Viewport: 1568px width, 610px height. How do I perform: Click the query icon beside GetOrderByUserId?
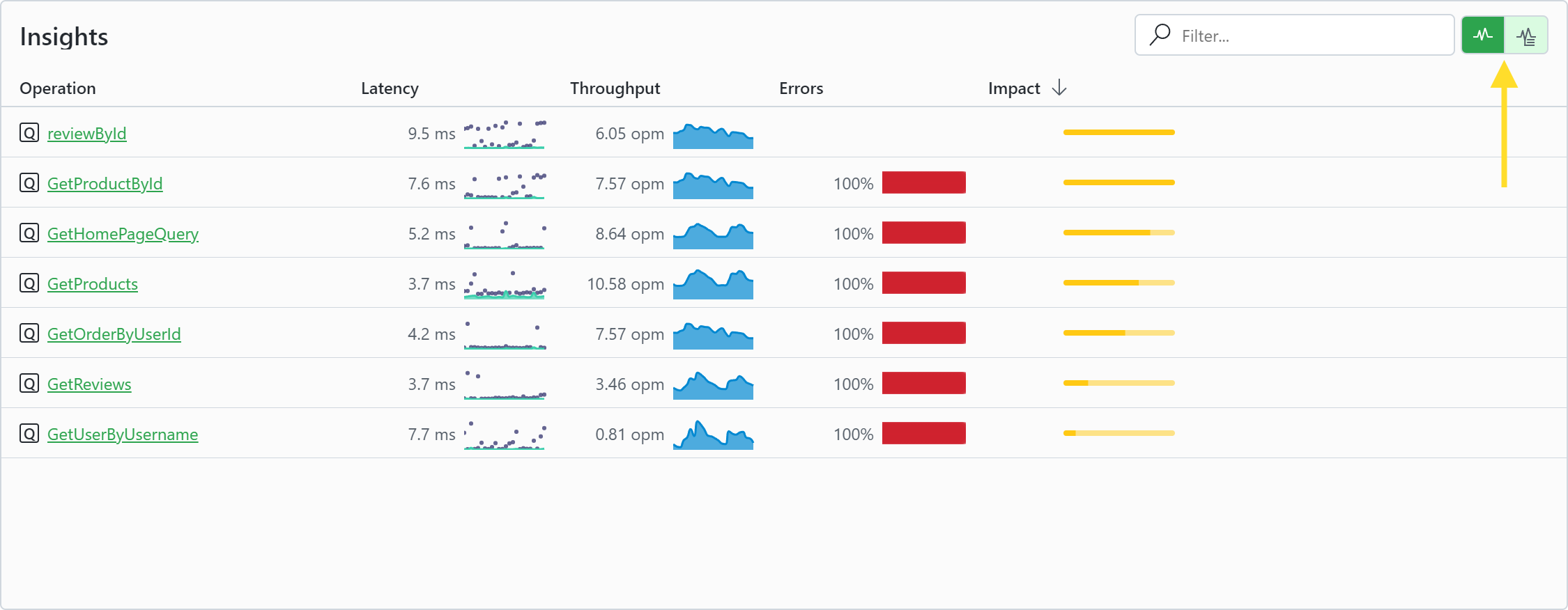(29, 333)
